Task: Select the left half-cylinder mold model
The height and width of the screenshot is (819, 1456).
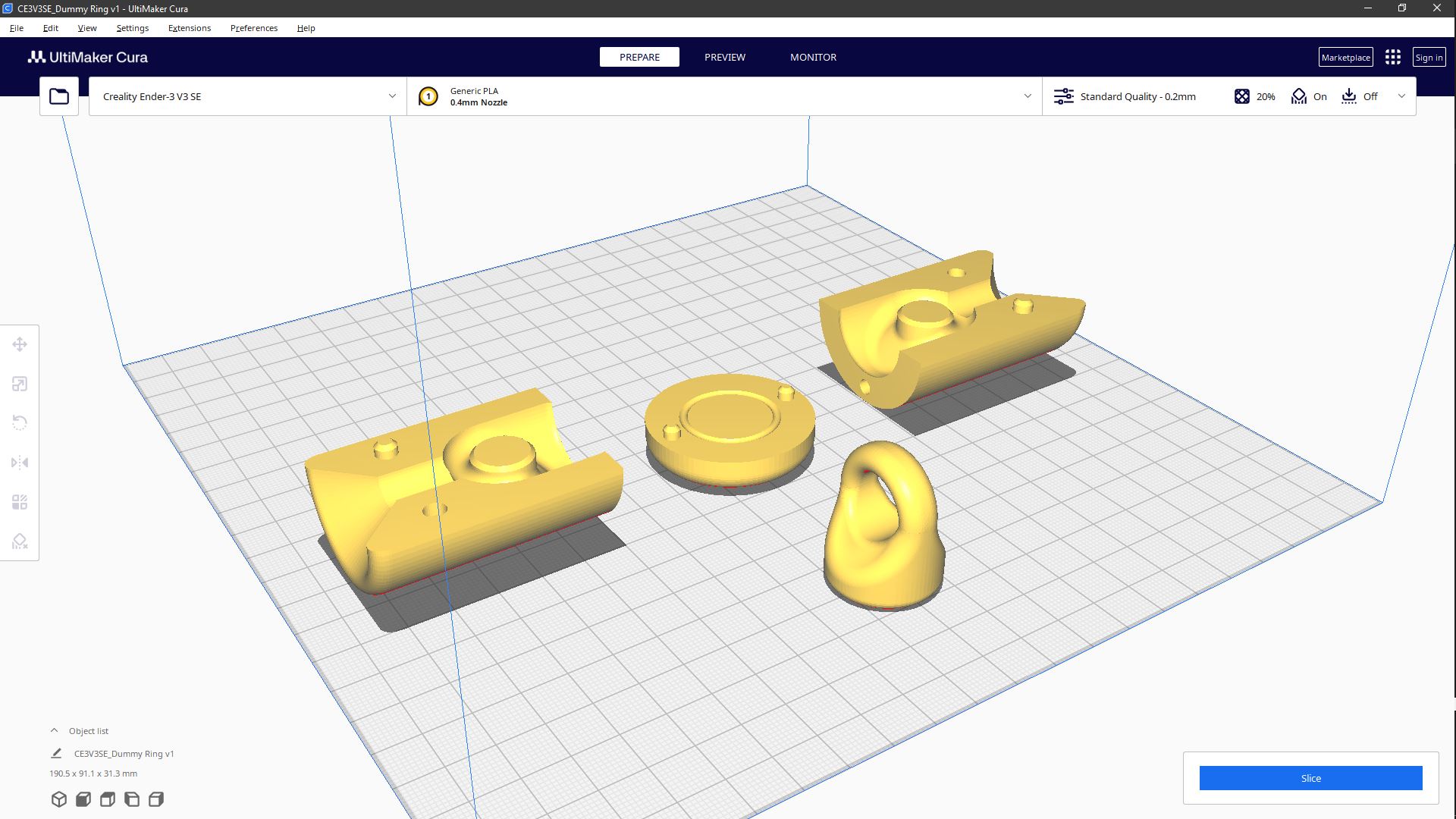Action: tap(463, 491)
